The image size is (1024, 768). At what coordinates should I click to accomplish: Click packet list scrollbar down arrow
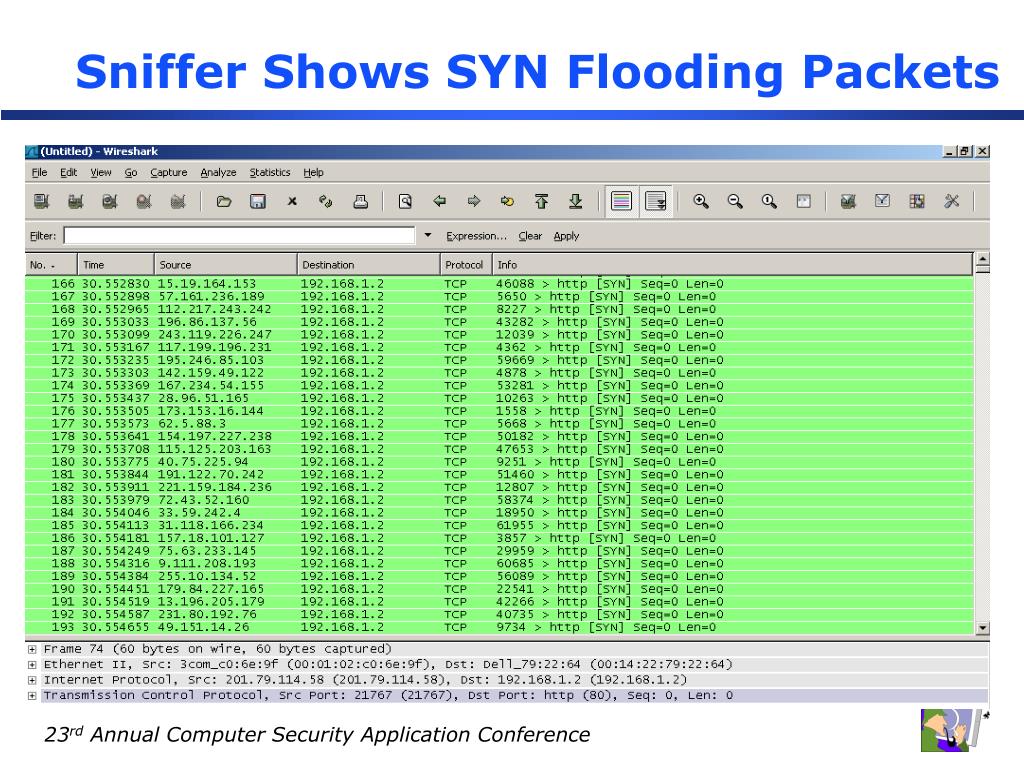[x=982, y=628]
